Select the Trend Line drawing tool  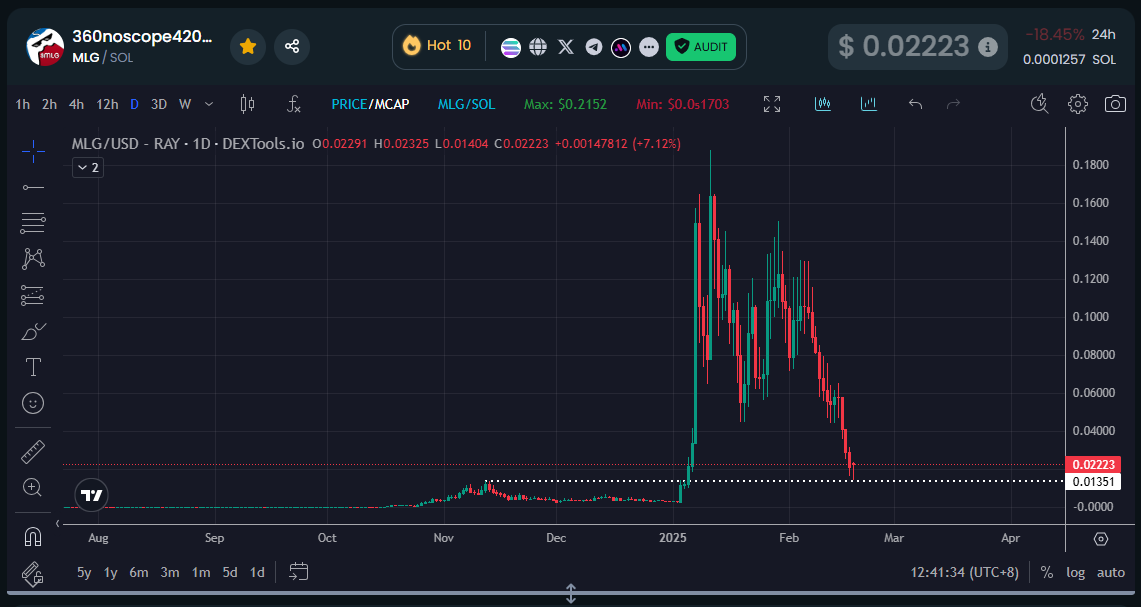point(33,186)
